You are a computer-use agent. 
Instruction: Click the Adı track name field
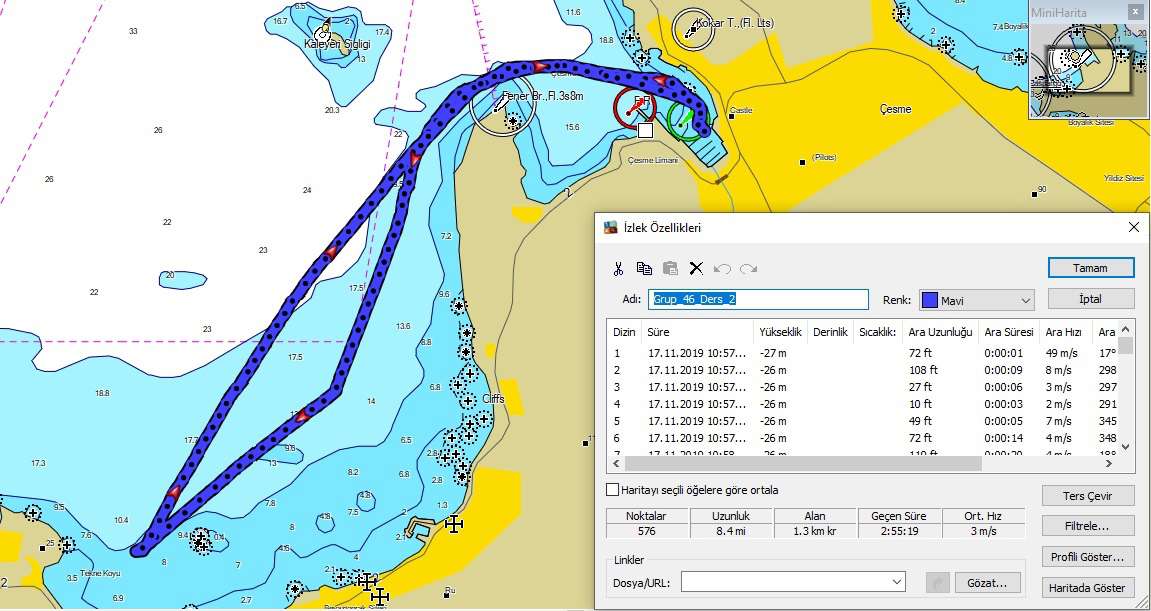pos(758,300)
